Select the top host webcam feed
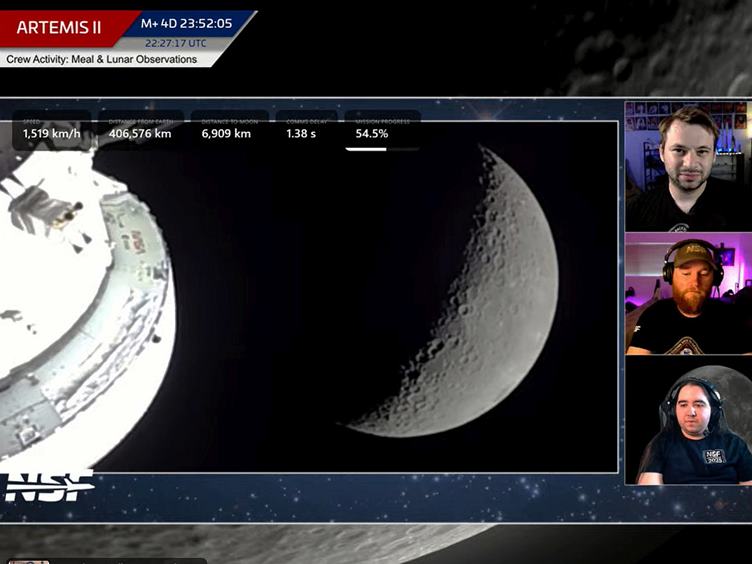 point(687,165)
